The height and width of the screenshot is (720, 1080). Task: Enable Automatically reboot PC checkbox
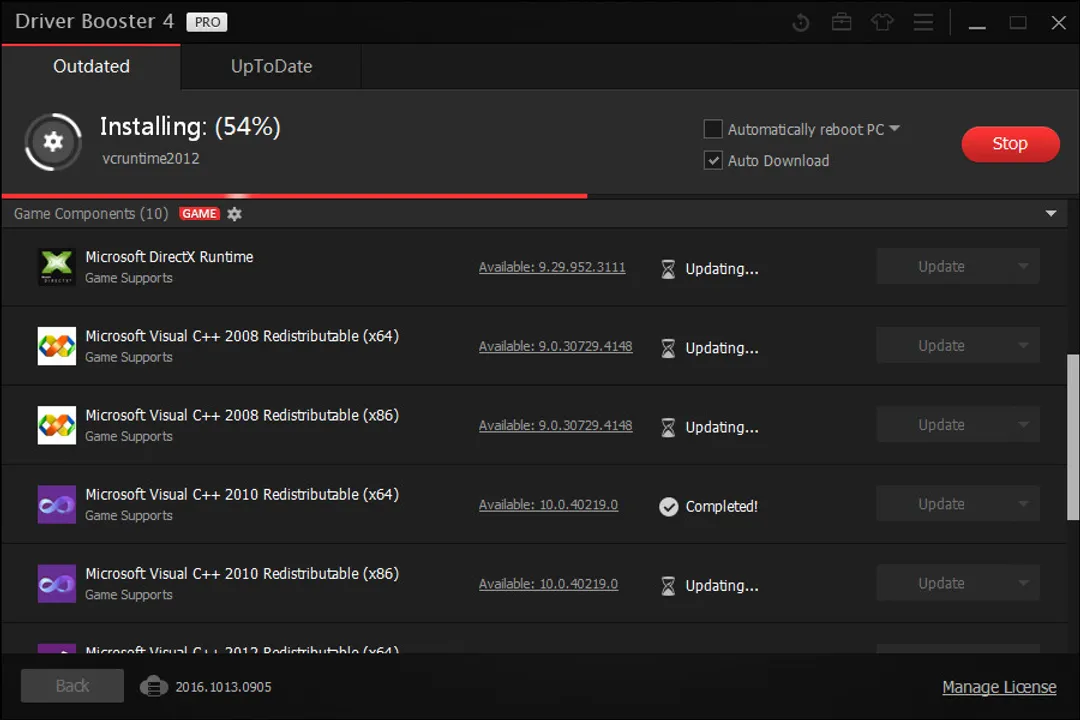(713, 129)
